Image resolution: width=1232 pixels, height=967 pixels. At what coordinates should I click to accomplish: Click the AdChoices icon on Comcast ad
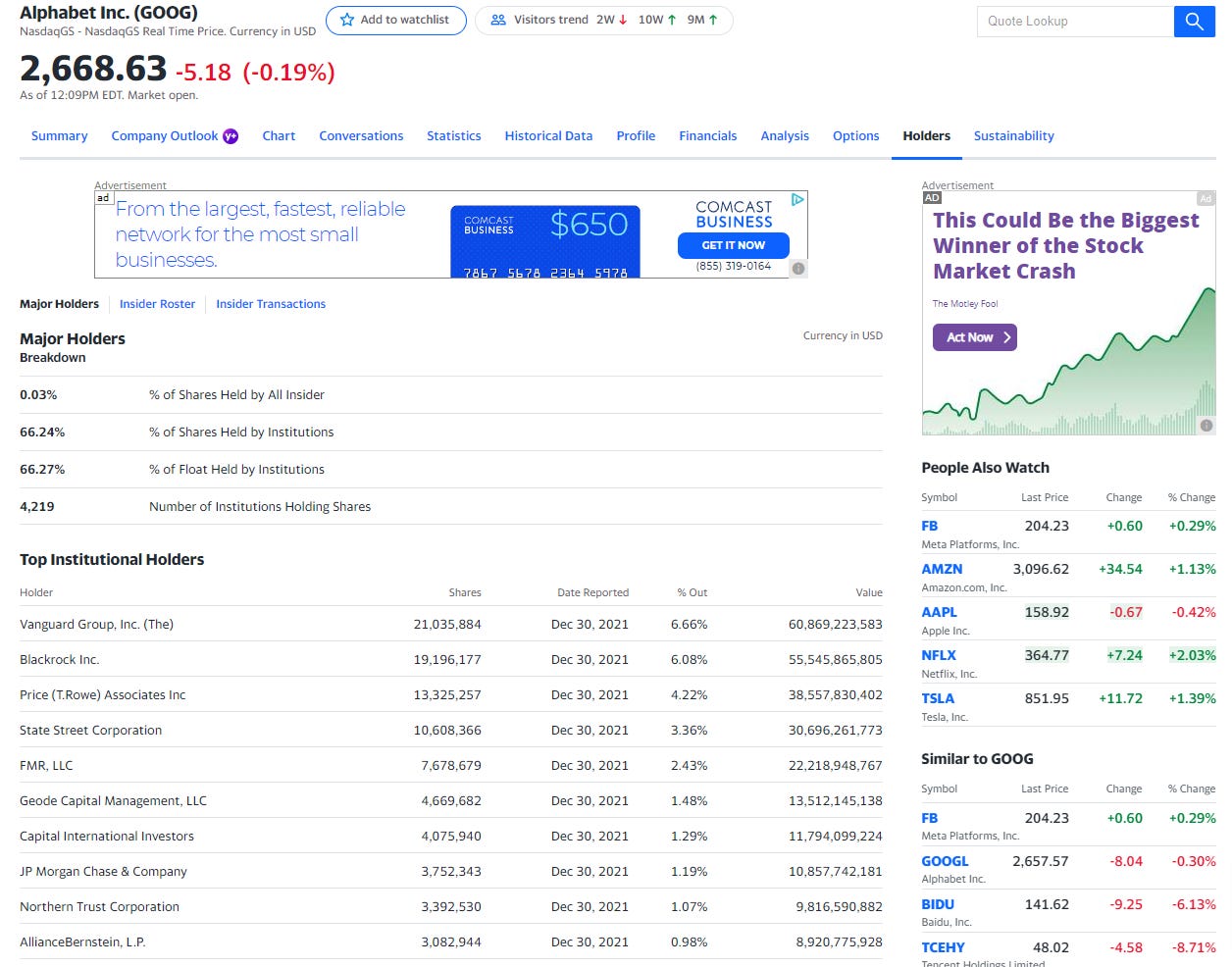(797, 199)
